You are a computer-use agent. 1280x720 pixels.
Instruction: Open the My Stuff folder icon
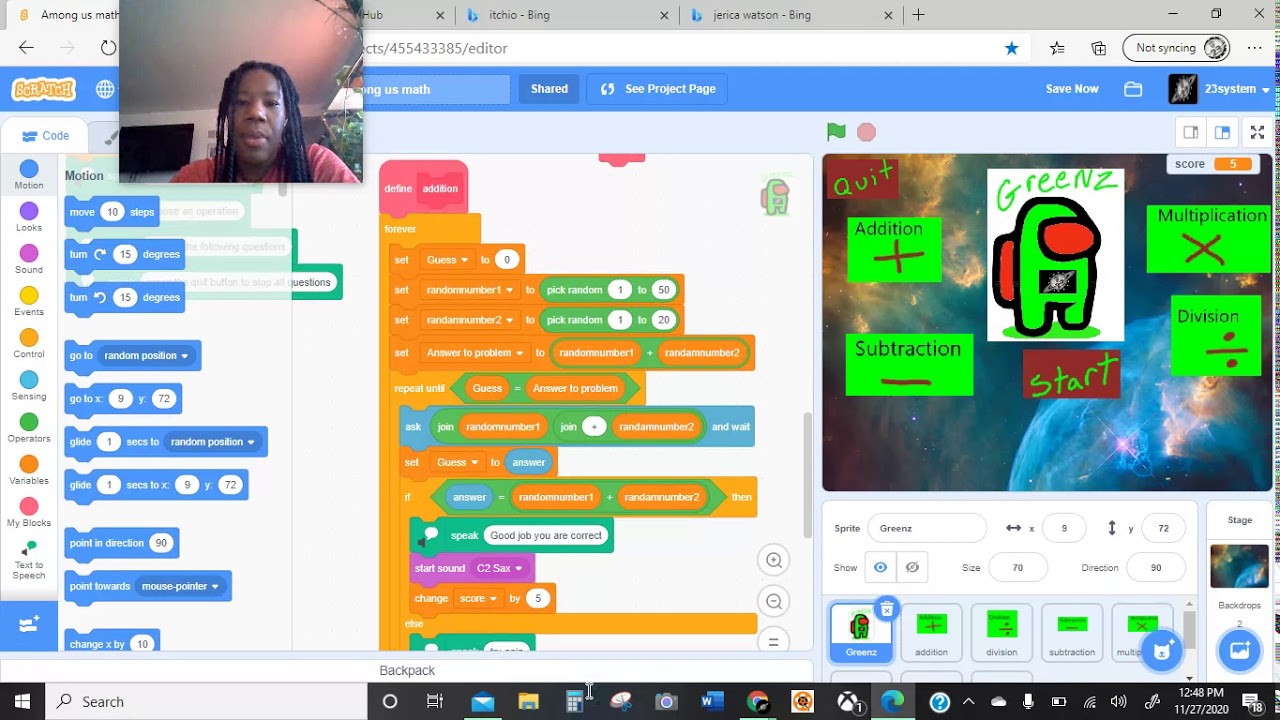pyautogui.click(x=1133, y=89)
